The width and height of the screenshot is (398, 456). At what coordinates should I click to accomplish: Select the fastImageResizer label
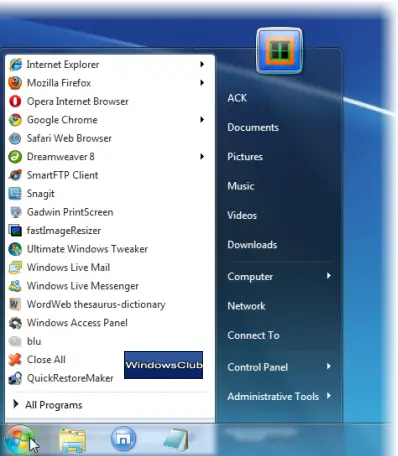coord(64,231)
